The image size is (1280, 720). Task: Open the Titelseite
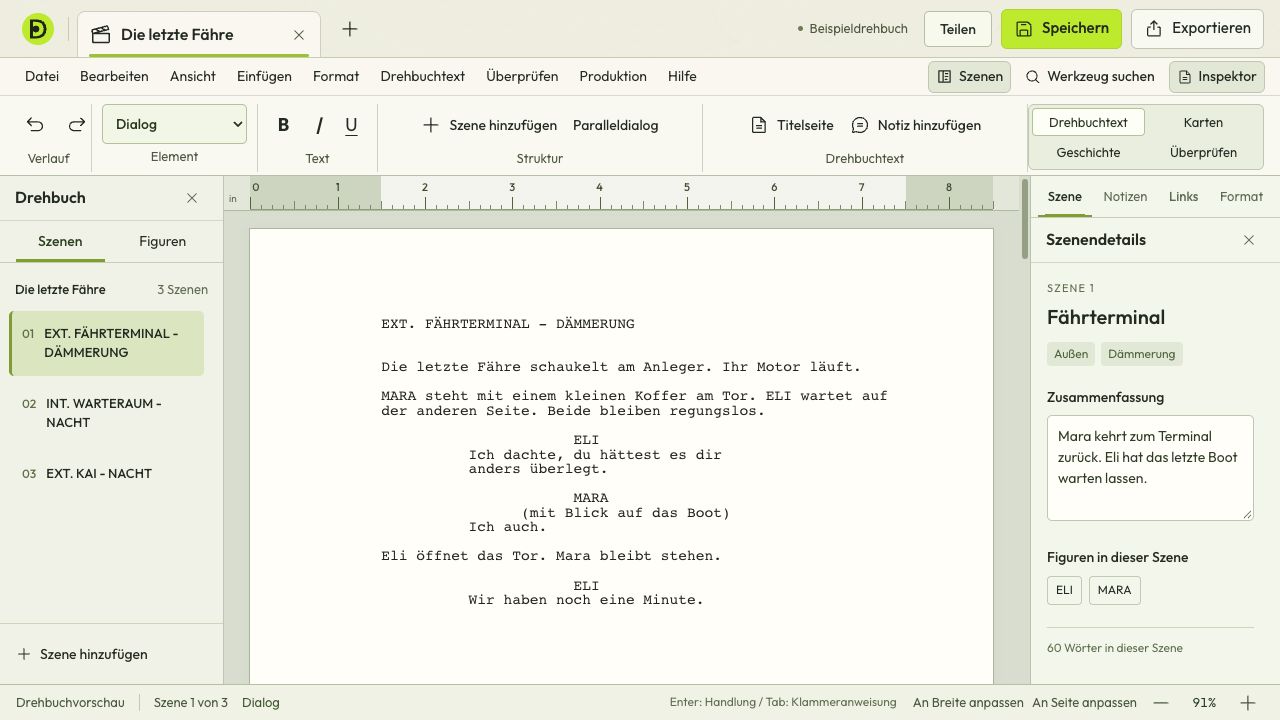(792, 125)
